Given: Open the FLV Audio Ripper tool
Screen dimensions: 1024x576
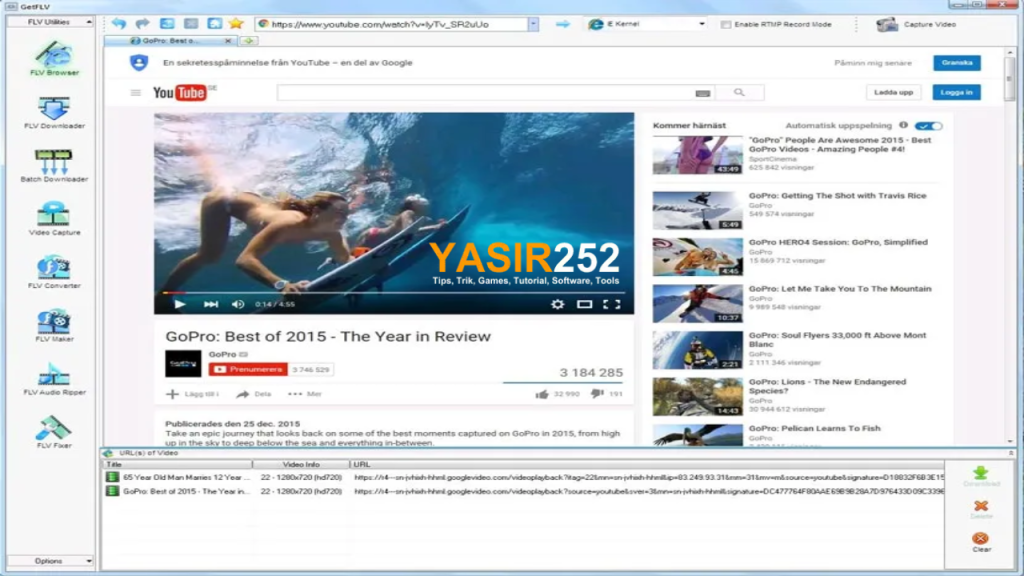Looking at the screenshot, I should click(x=54, y=379).
